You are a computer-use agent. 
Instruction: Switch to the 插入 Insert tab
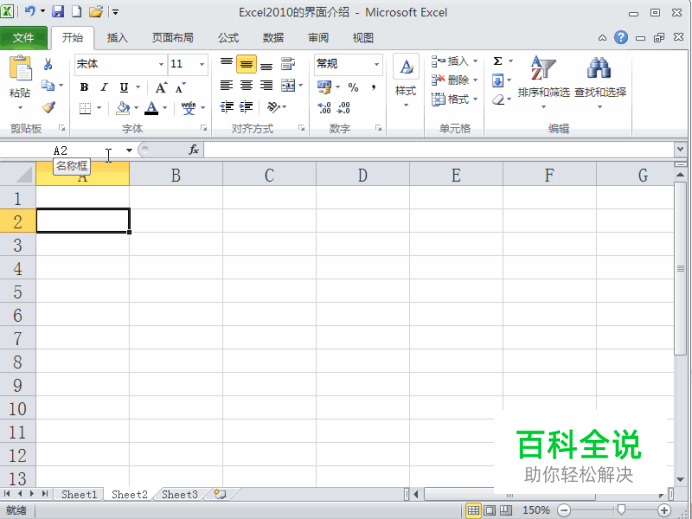tap(117, 38)
